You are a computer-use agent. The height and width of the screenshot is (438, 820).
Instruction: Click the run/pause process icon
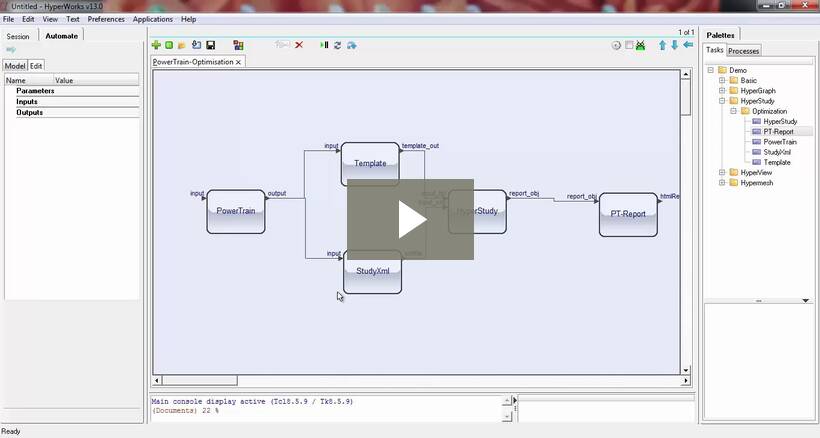click(324, 45)
